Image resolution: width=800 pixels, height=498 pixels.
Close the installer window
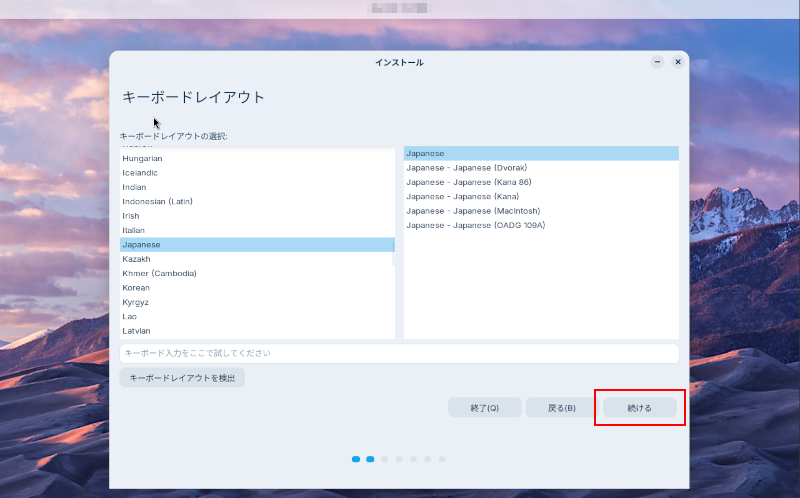677,62
